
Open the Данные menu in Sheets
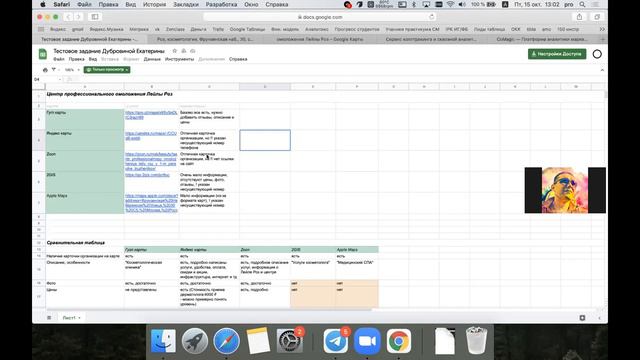point(152,59)
